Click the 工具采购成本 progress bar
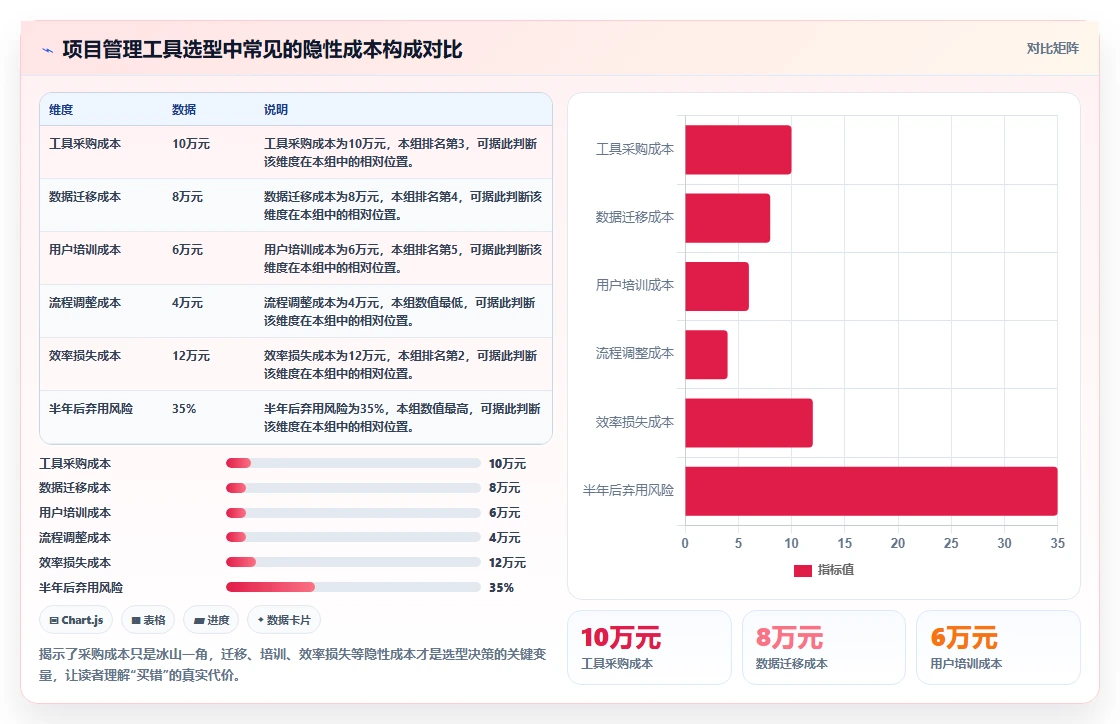The height and width of the screenshot is (724, 1120). pos(353,463)
